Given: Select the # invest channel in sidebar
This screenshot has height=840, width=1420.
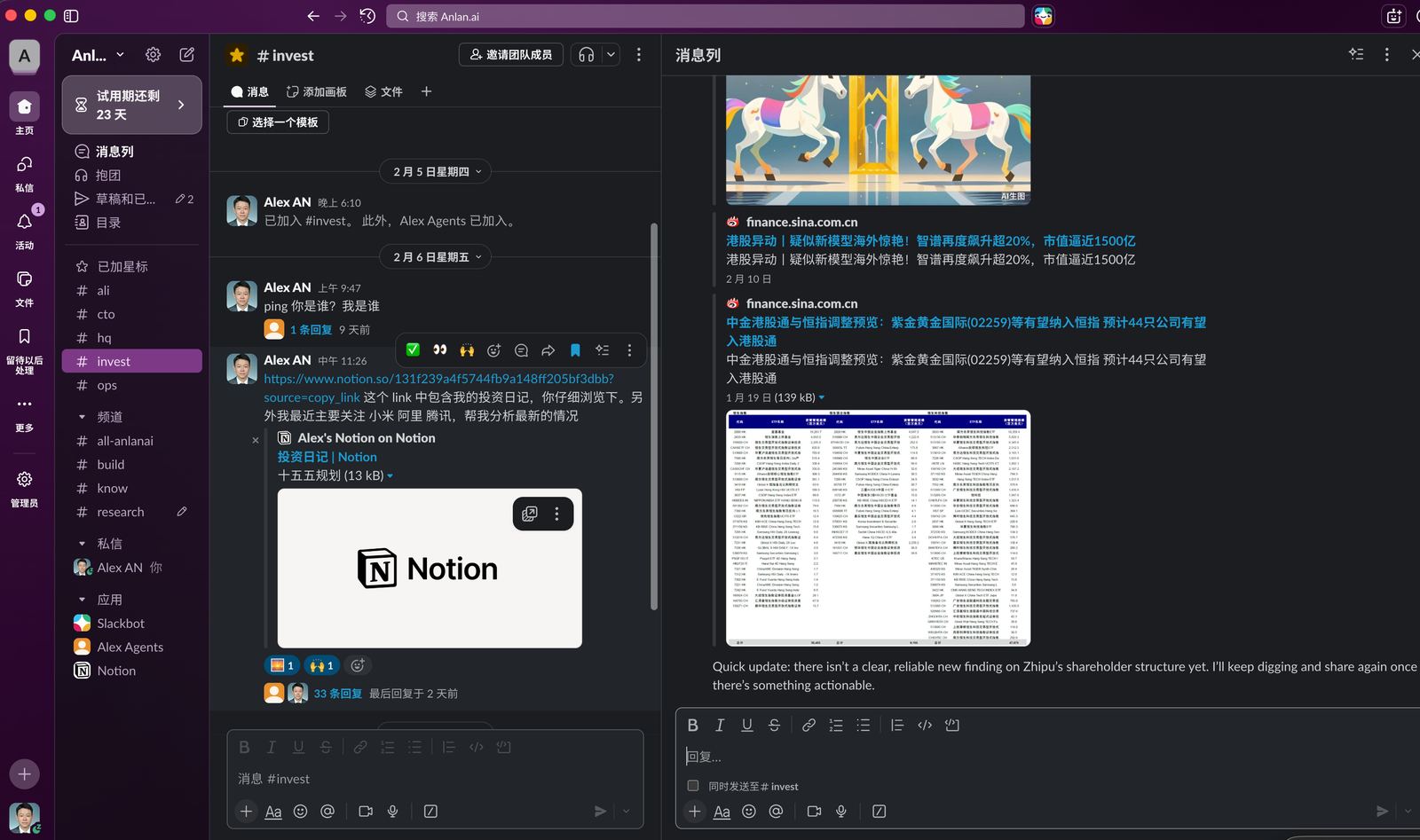Looking at the screenshot, I should click(132, 361).
